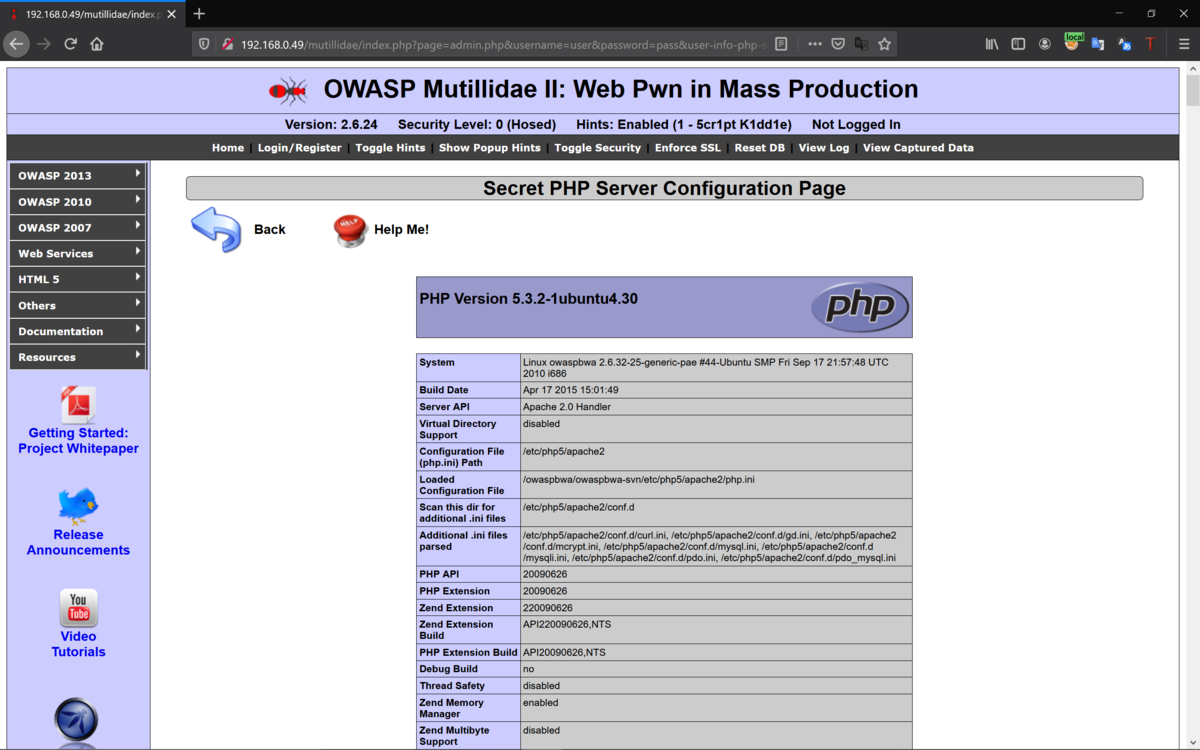
Task: Open Video Tutorials link
Action: pos(78,644)
